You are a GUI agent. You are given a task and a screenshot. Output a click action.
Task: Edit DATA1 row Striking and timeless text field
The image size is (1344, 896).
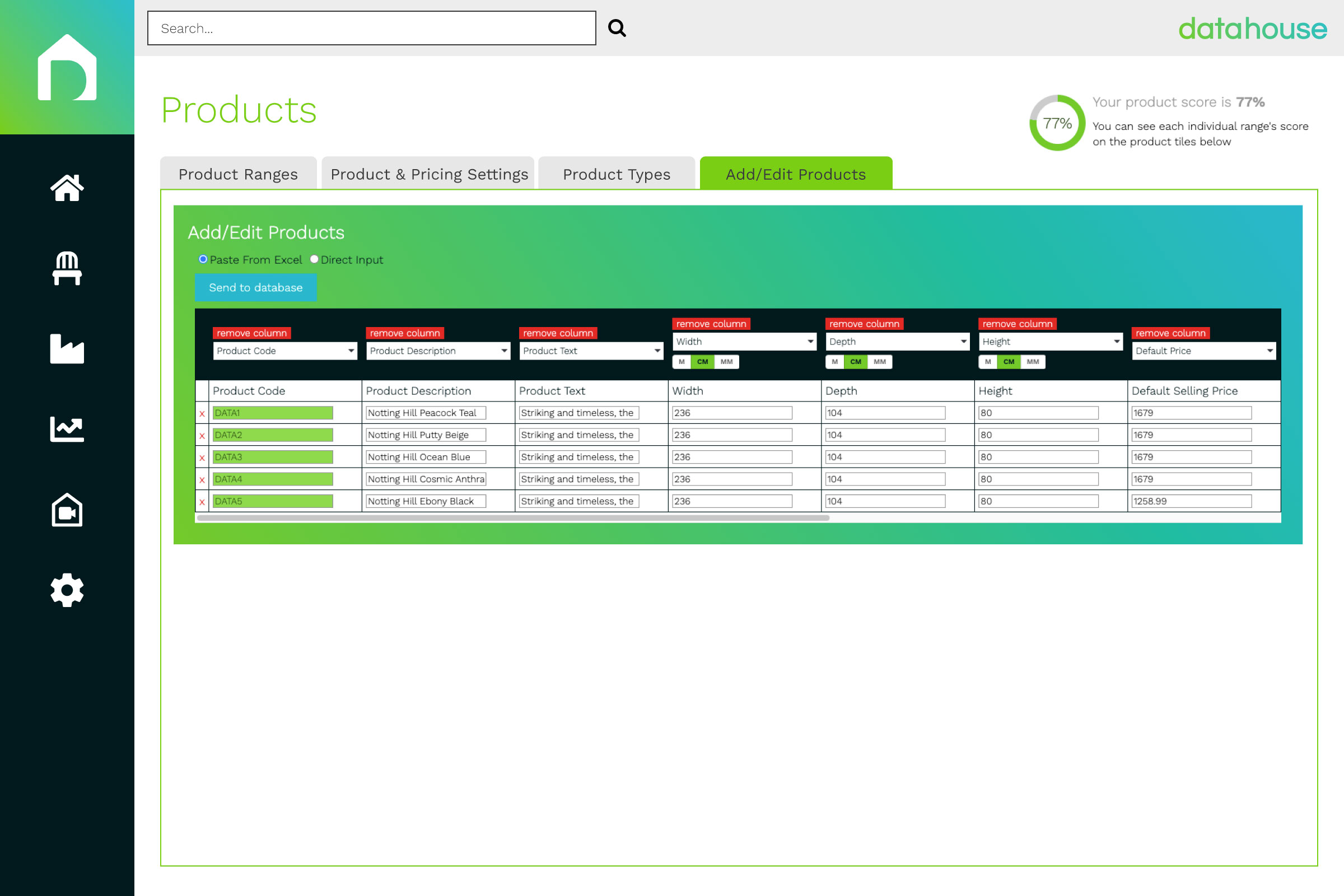(580, 413)
